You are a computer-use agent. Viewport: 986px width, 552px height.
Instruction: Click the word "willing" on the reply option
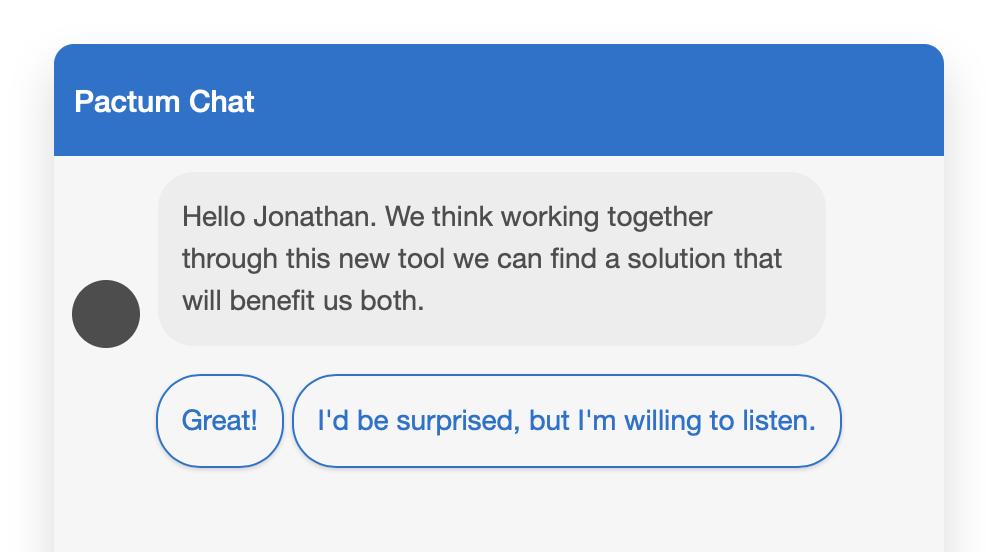663,421
